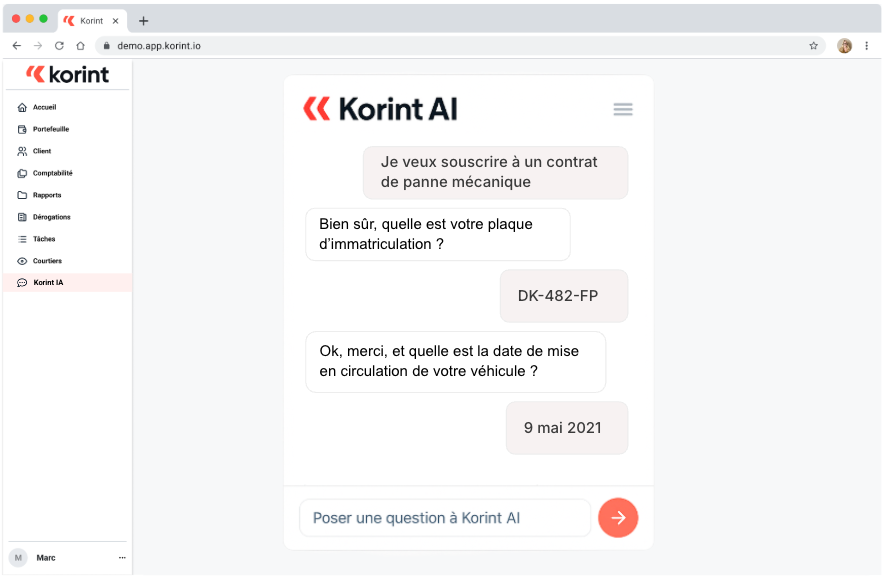Screen dimensions: 891x582
Task: Click the Courtiers eye icon
Action: 22,261
